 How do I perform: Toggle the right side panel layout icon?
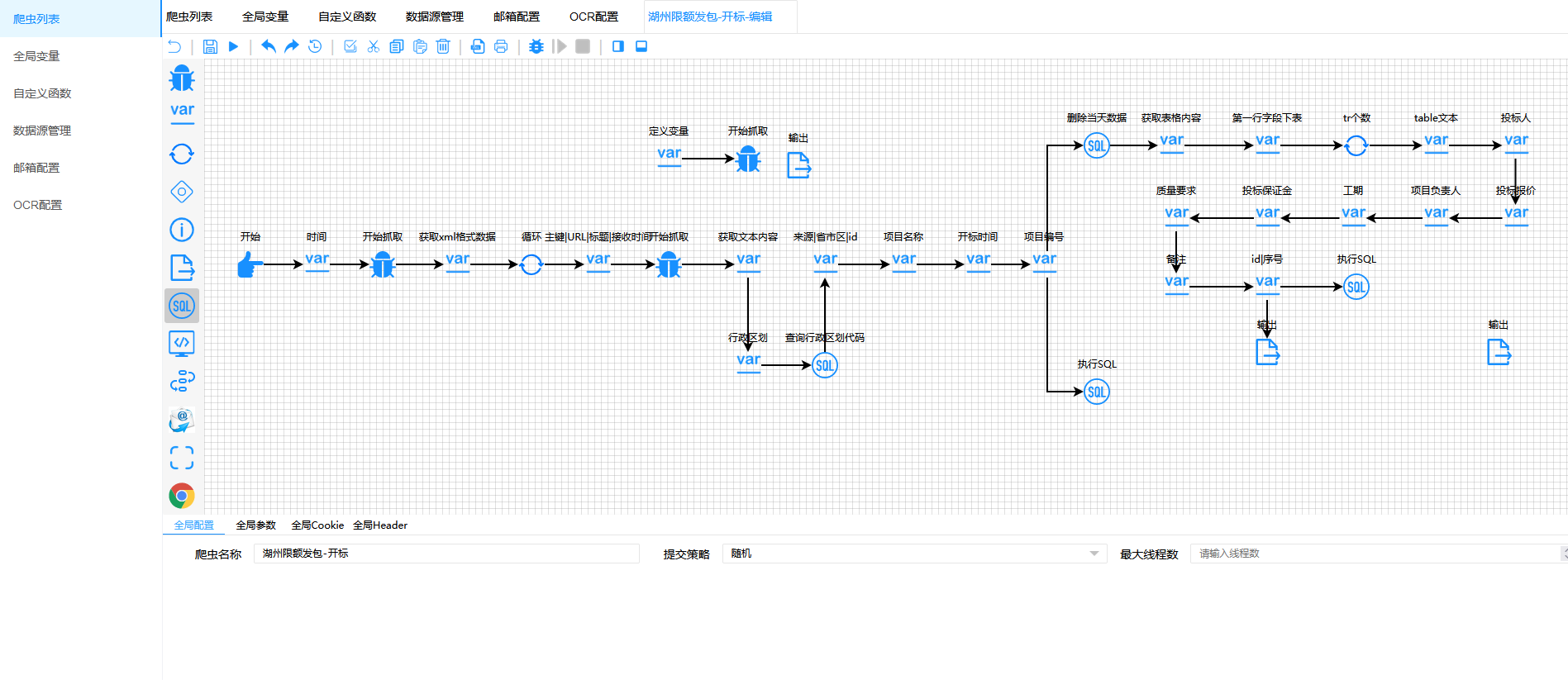tap(617, 46)
